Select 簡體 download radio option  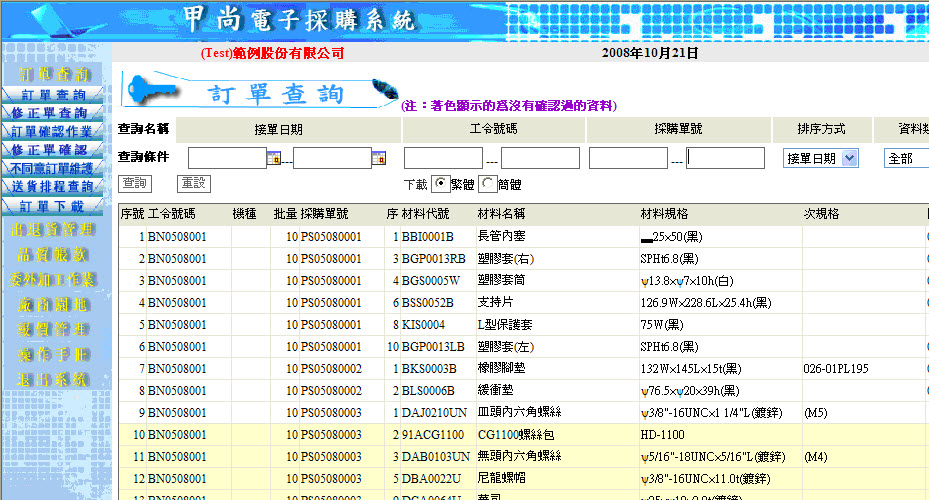click(488, 184)
